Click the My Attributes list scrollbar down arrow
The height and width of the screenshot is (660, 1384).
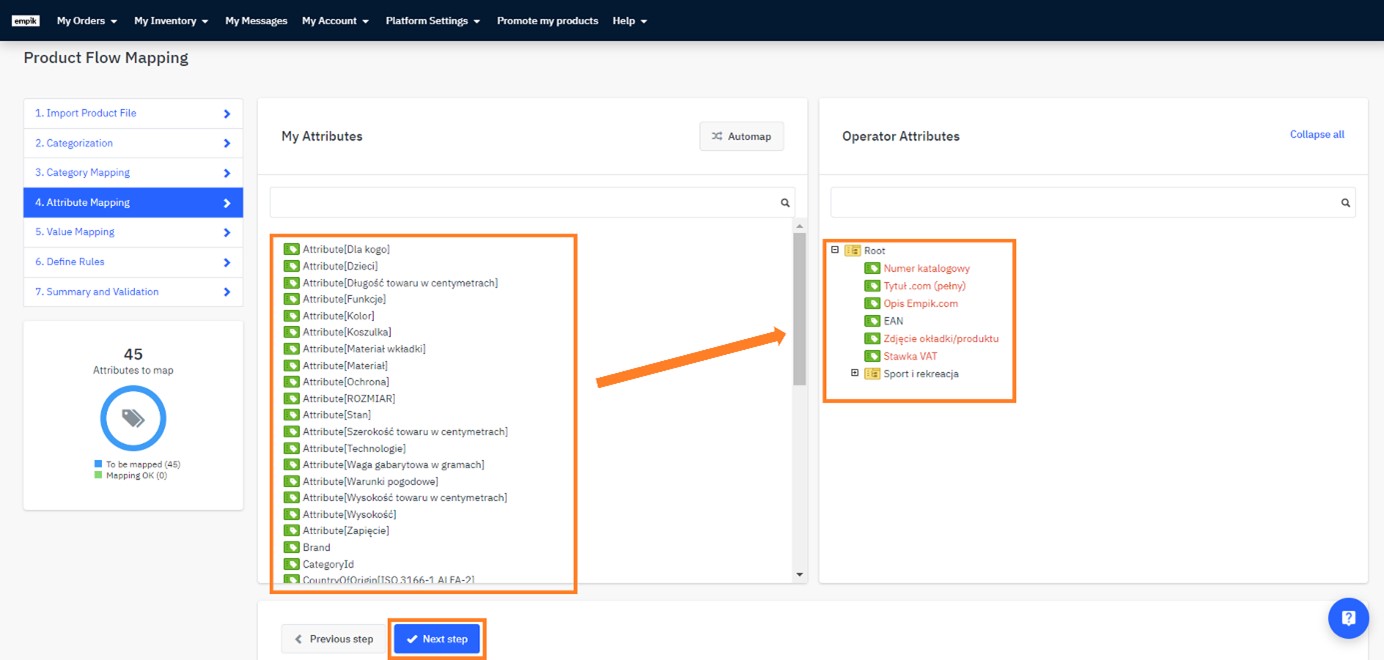(x=799, y=575)
